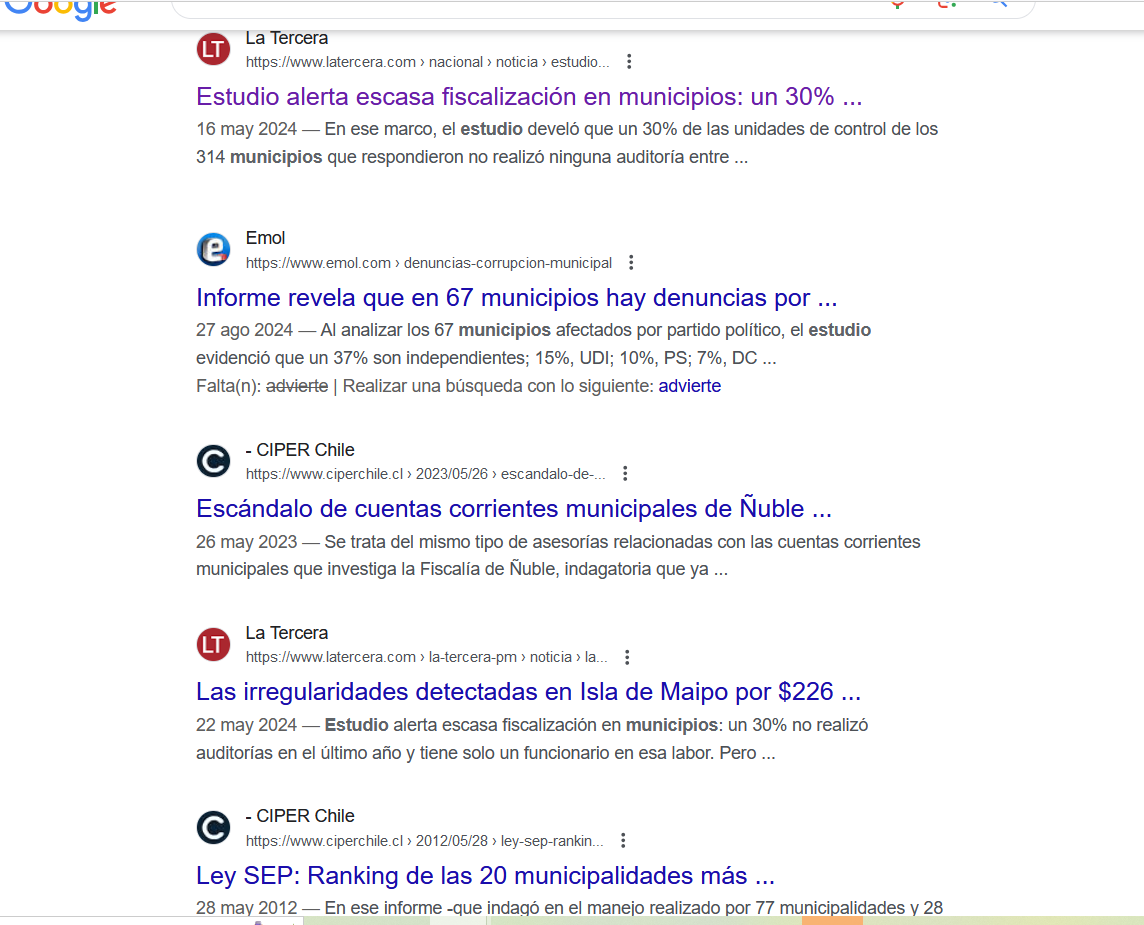Click CIPER Chile favicon beside the Escándalo de cuentas result
The height and width of the screenshot is (925, 1144).
[214, 461]
